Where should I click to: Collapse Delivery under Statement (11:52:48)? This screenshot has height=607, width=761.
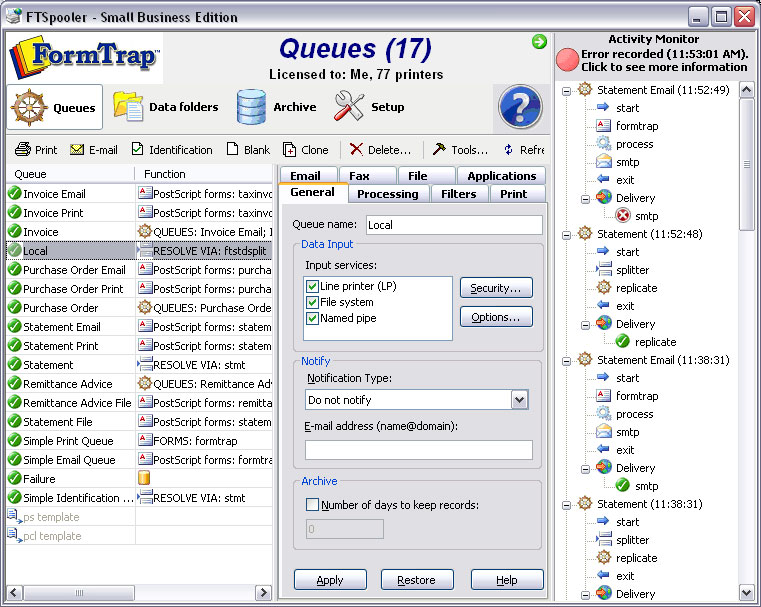585,325
